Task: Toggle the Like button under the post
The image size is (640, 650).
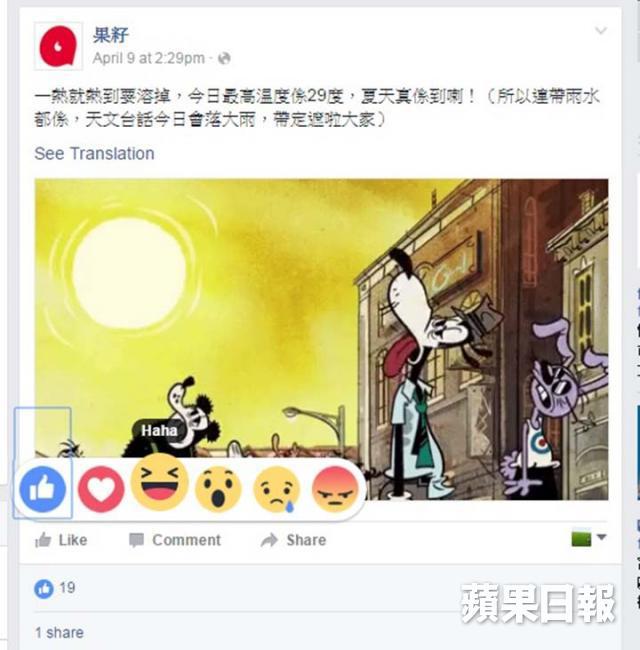Action: 61,540
